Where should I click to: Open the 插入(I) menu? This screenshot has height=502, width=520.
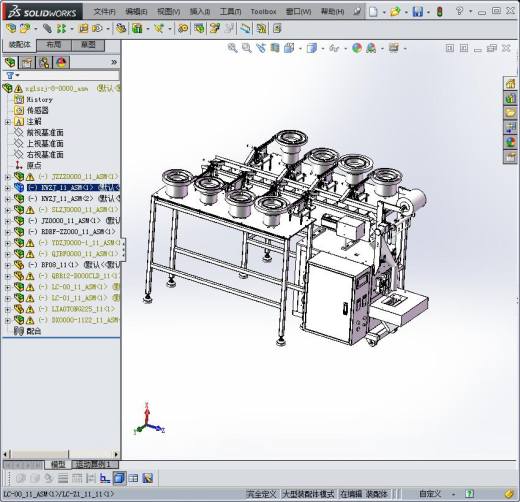200,12
